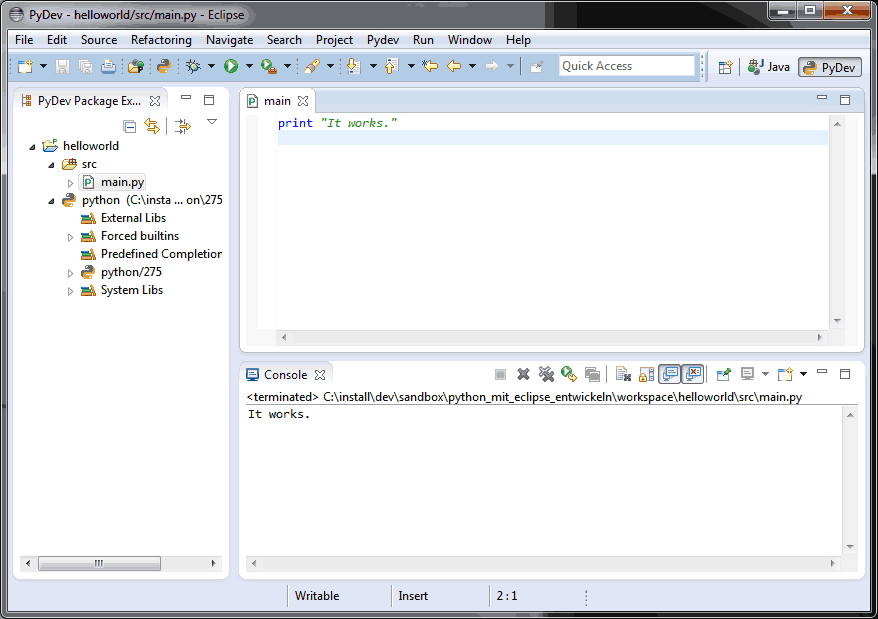Image resolution: width=878 pixels, height=619 pixels.
Task: Toggle Scroll Lock in Console
Action: click(x=646, y=374)
